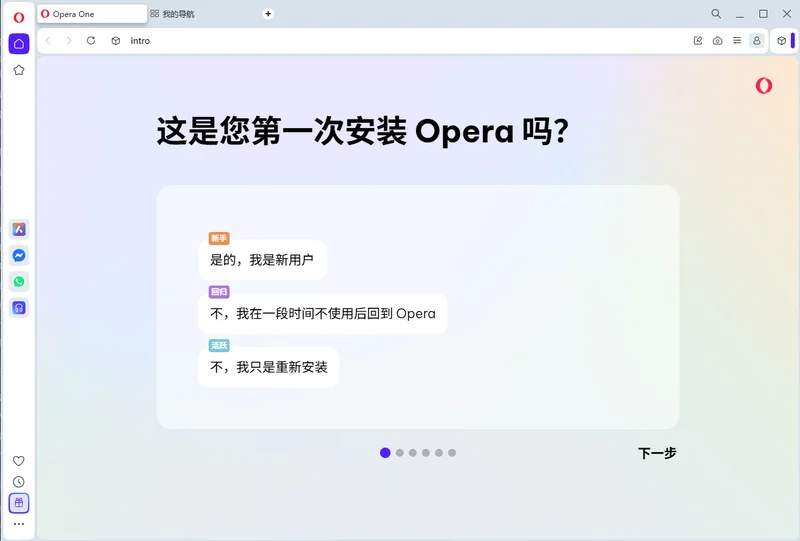Open Facebook Messenger in the sidebar
Screen dimensions: 800x541
pos(19,255)
